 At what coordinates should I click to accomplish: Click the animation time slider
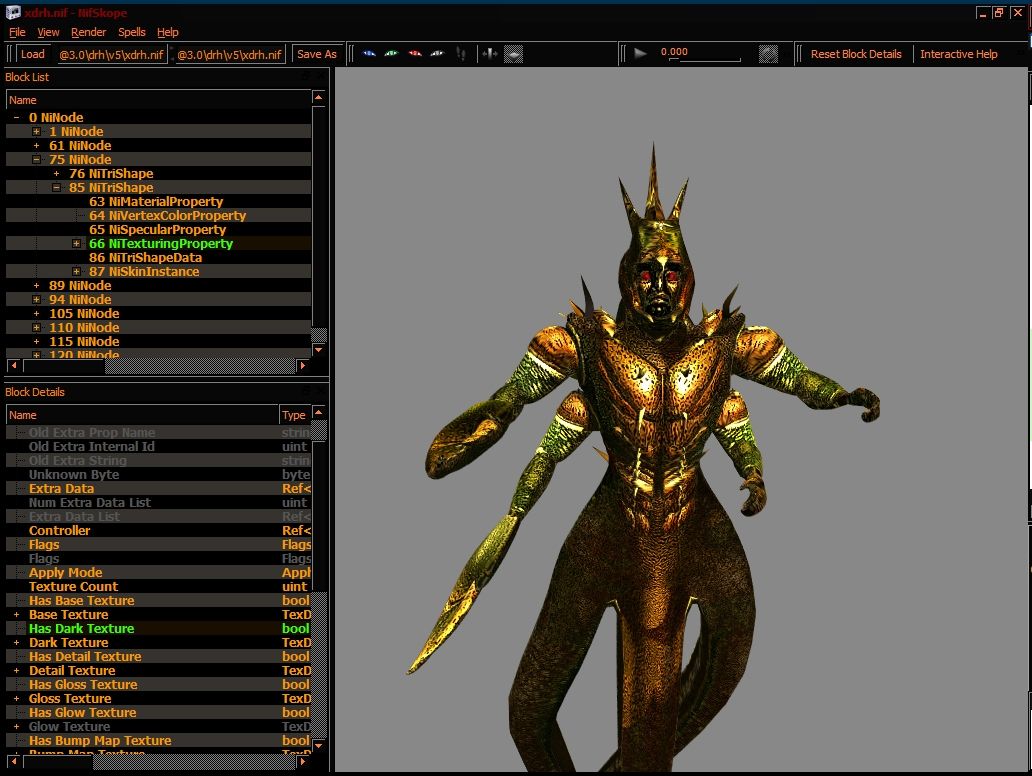coord(704,60)
